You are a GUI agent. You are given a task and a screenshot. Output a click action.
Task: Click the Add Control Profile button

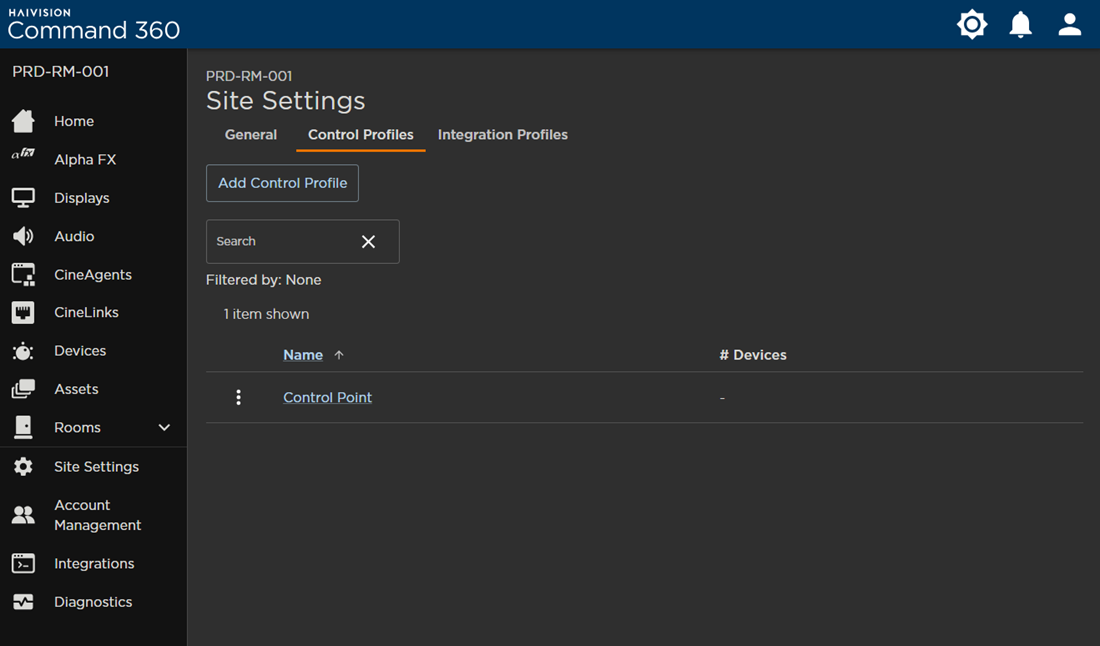pos(282,183)
